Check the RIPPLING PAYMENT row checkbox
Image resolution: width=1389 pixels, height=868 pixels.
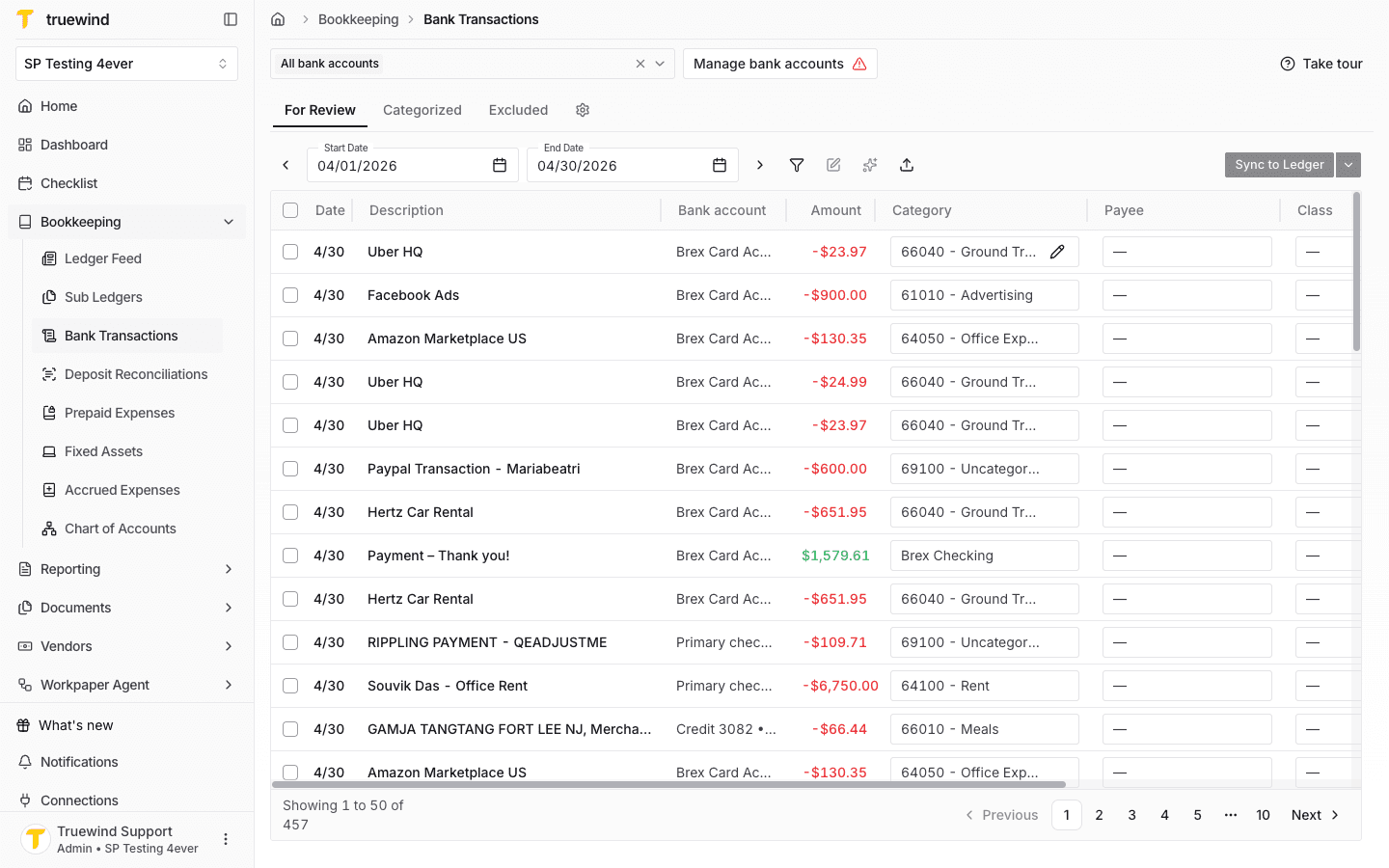point(290,642)
